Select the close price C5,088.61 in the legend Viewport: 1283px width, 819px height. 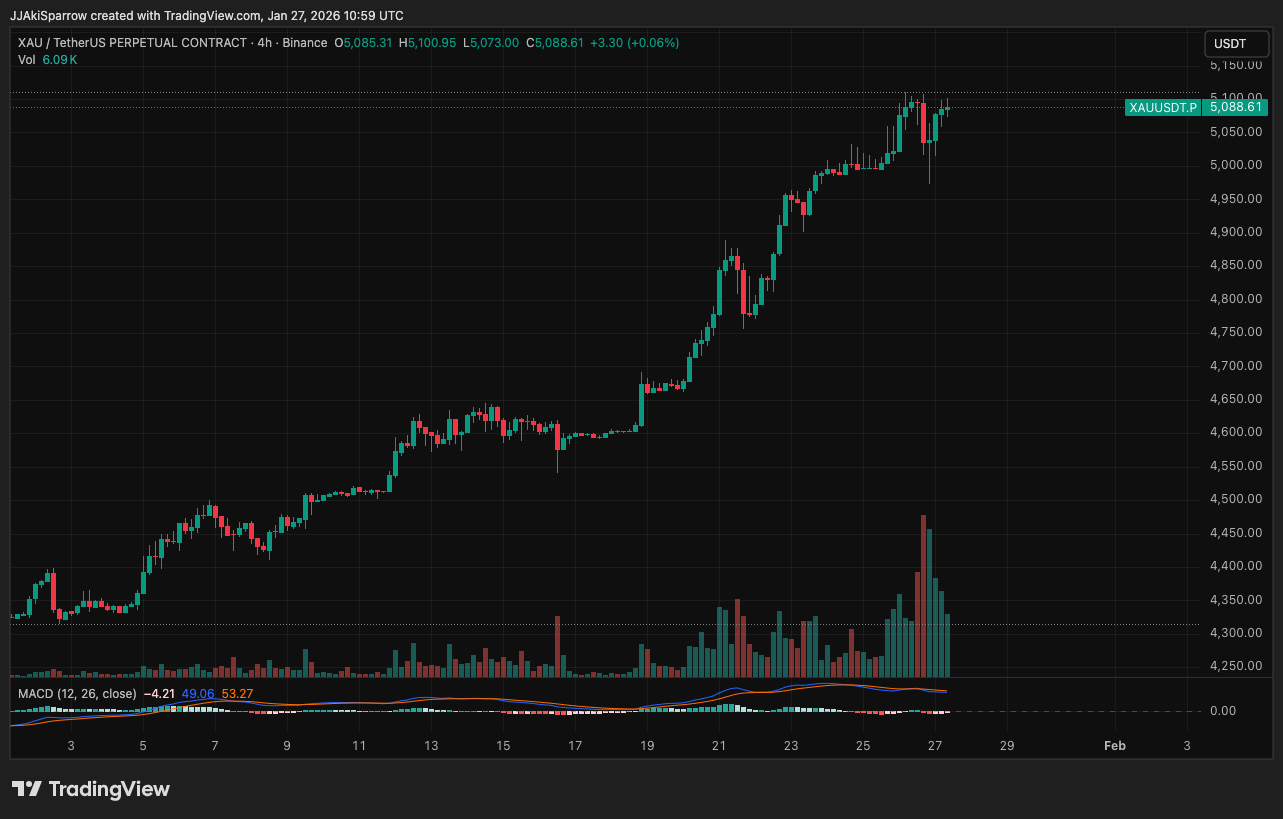point(553,43)
